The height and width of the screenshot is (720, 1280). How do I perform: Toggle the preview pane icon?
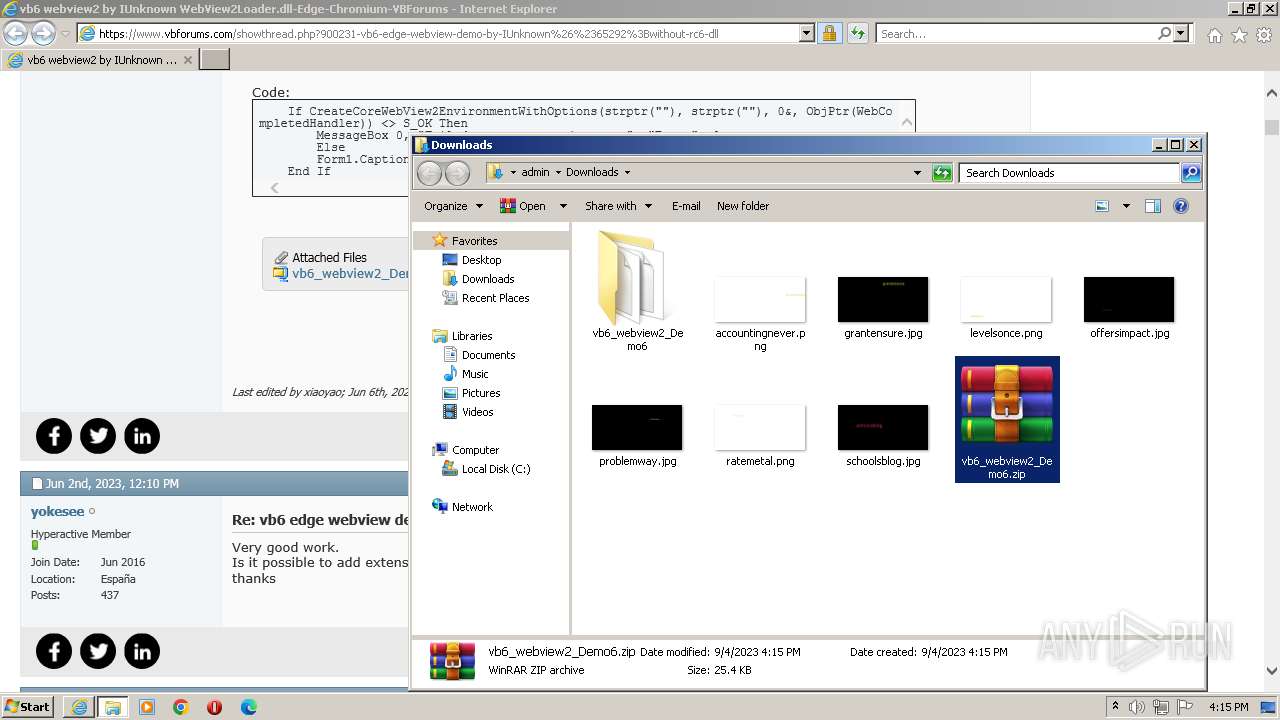[x=1153, y=206]
